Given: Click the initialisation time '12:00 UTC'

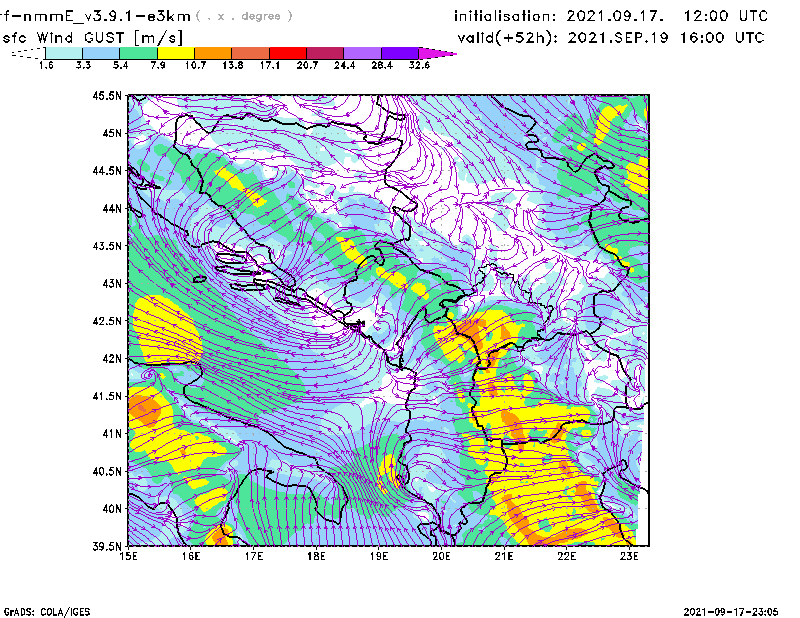Looking at the screenshot, I should tap(726, 16).
